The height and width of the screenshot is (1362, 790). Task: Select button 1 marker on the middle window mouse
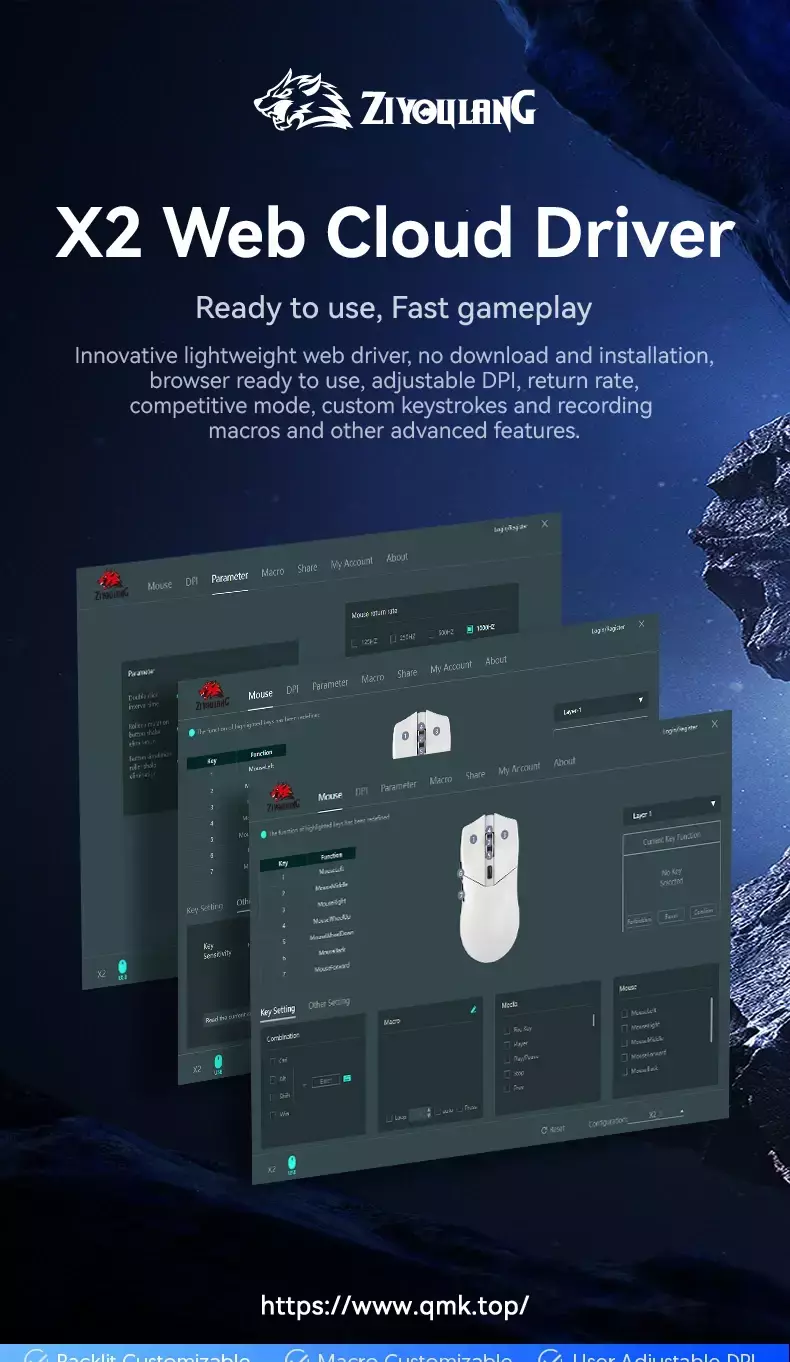pos(405,735)
